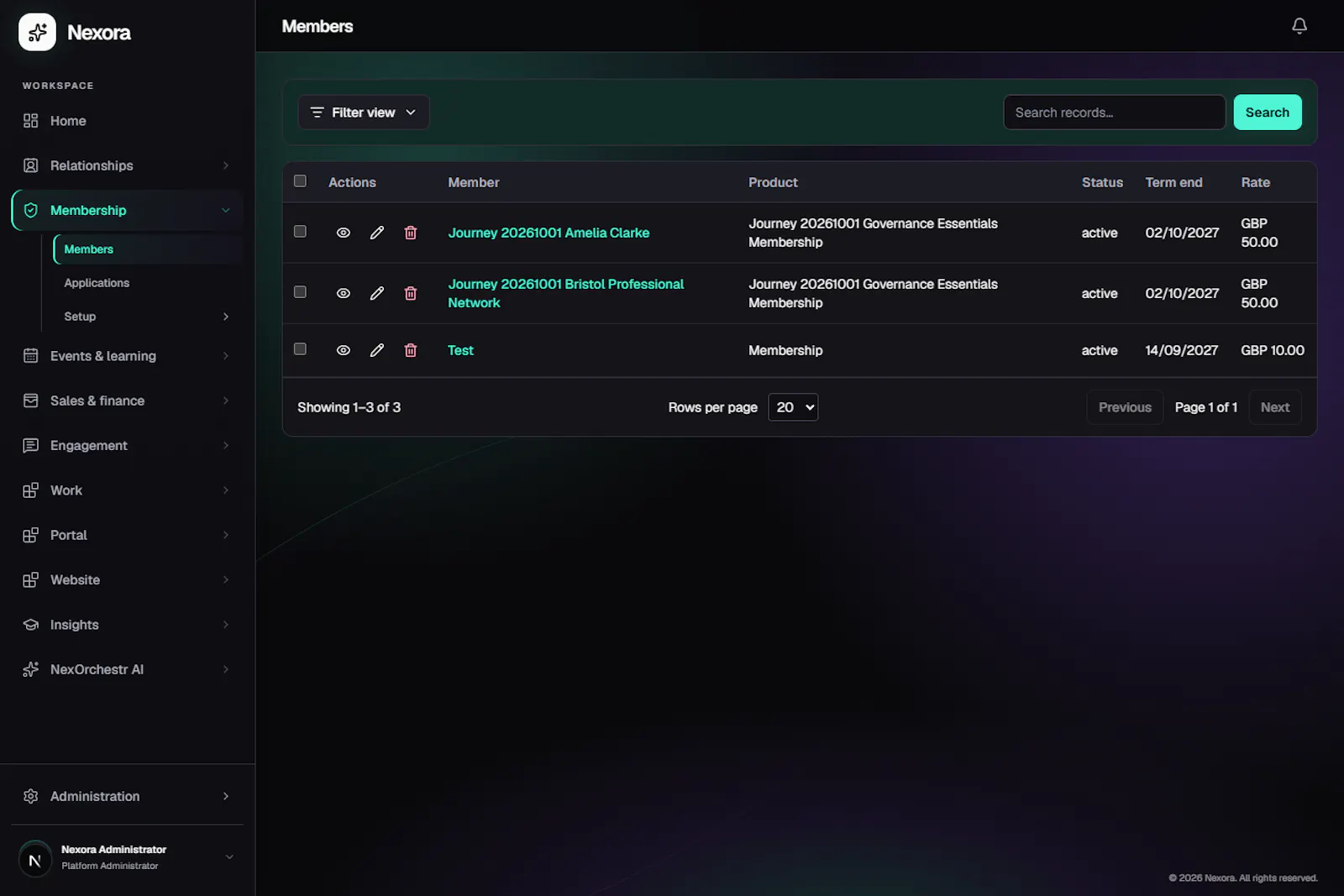The height and width of the screenshot is (896, 1344).
Task: View the Amelia Clarke member record
Action: [344, 233]
